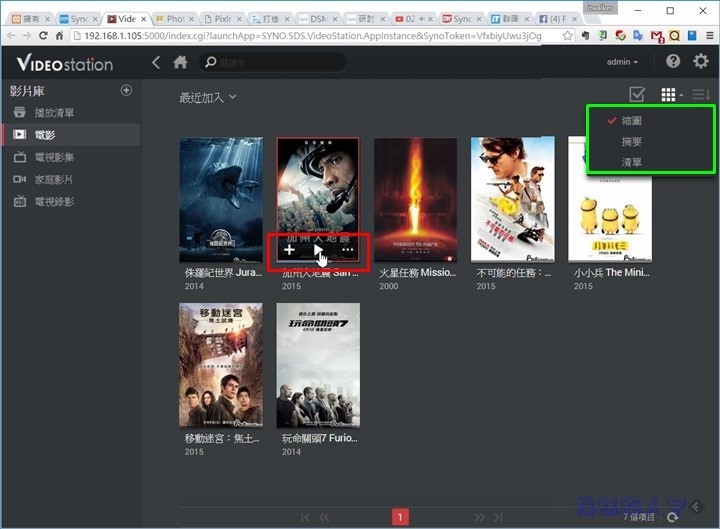Image resolution: width=720 pixels, height=529 pixels.
Task: Play the hovered San Andreas movie
Action: point(318,250)
